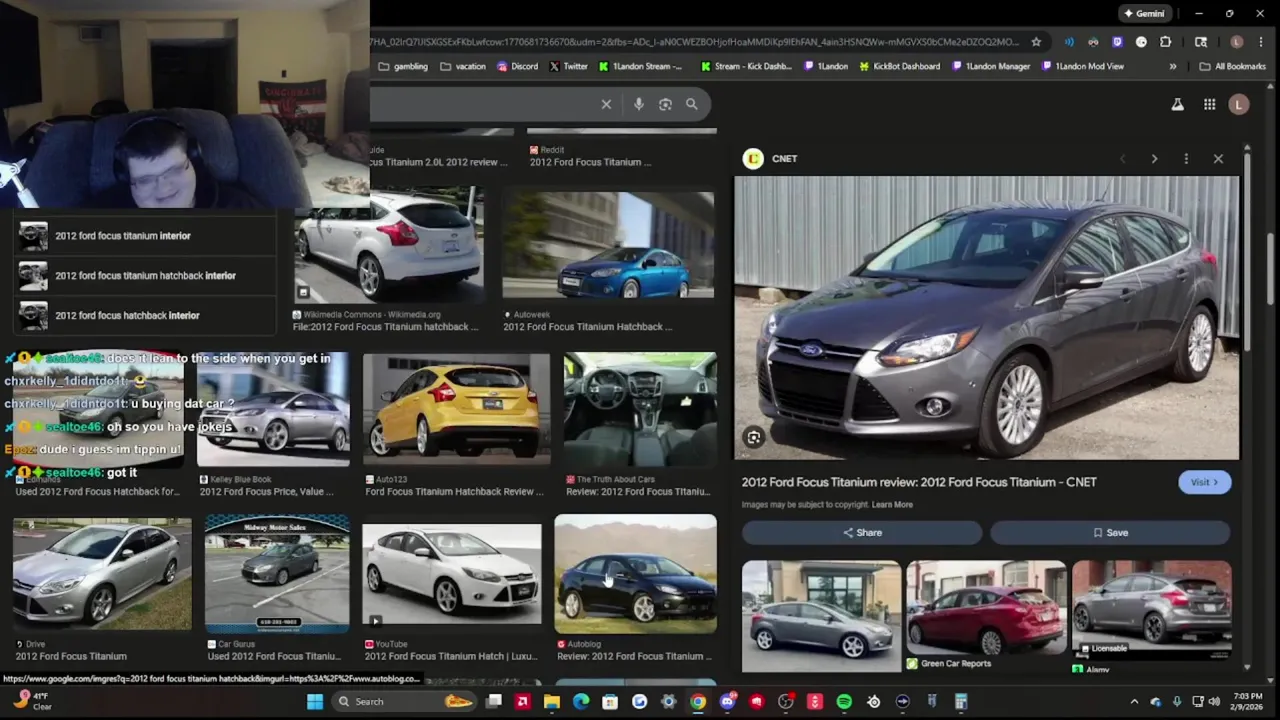
Task: Open Calculator from the taskbar
Action: pyautogui.click(x=961, y=702)
